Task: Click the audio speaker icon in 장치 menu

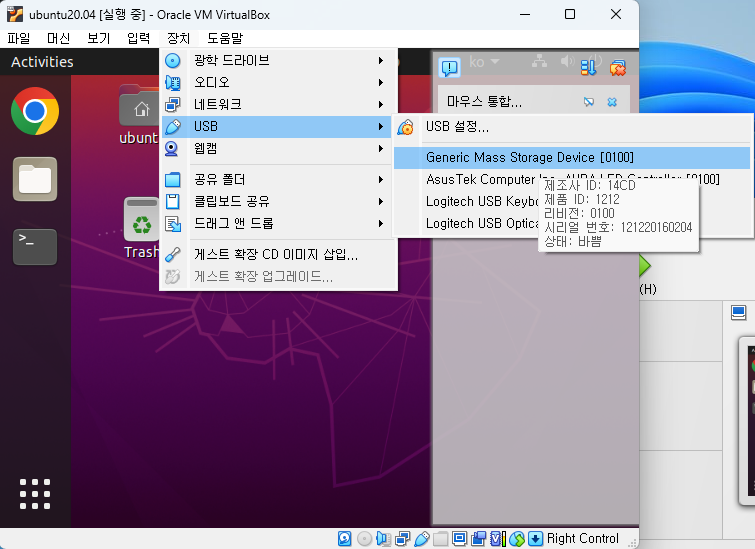Action: pyautogui.click(x=173, y=83)
